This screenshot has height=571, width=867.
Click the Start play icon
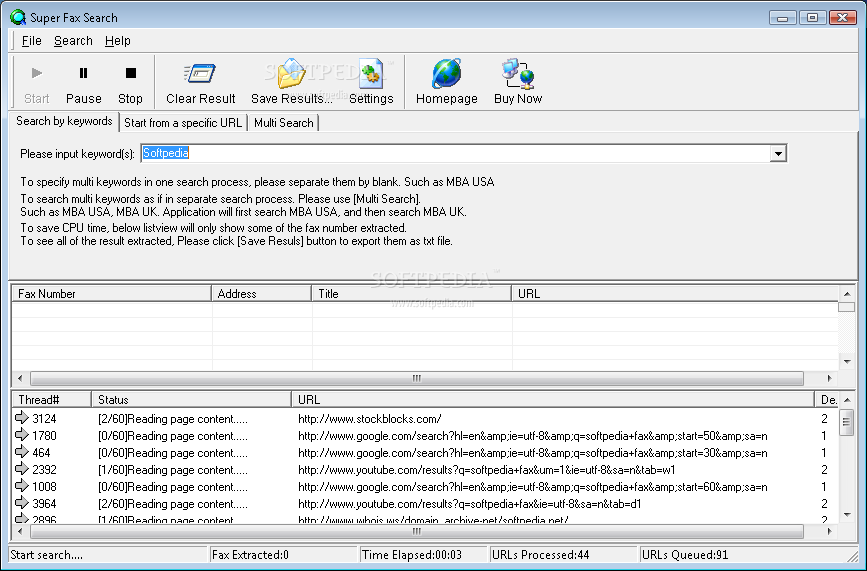(36, 73)
